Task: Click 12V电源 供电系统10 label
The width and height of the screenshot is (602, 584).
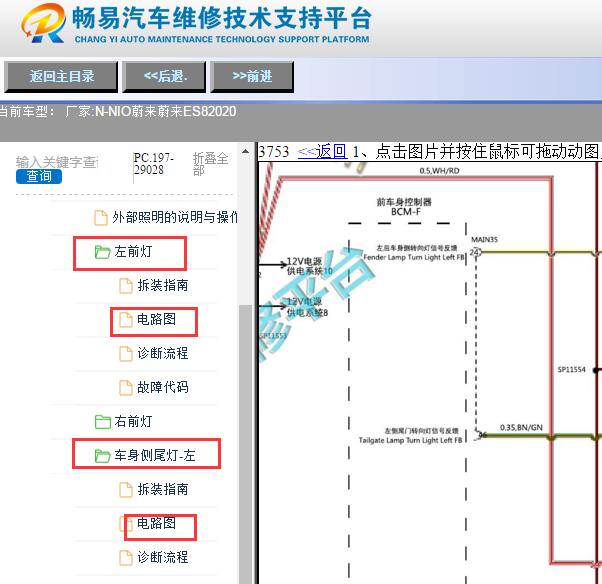Action: 310,266
